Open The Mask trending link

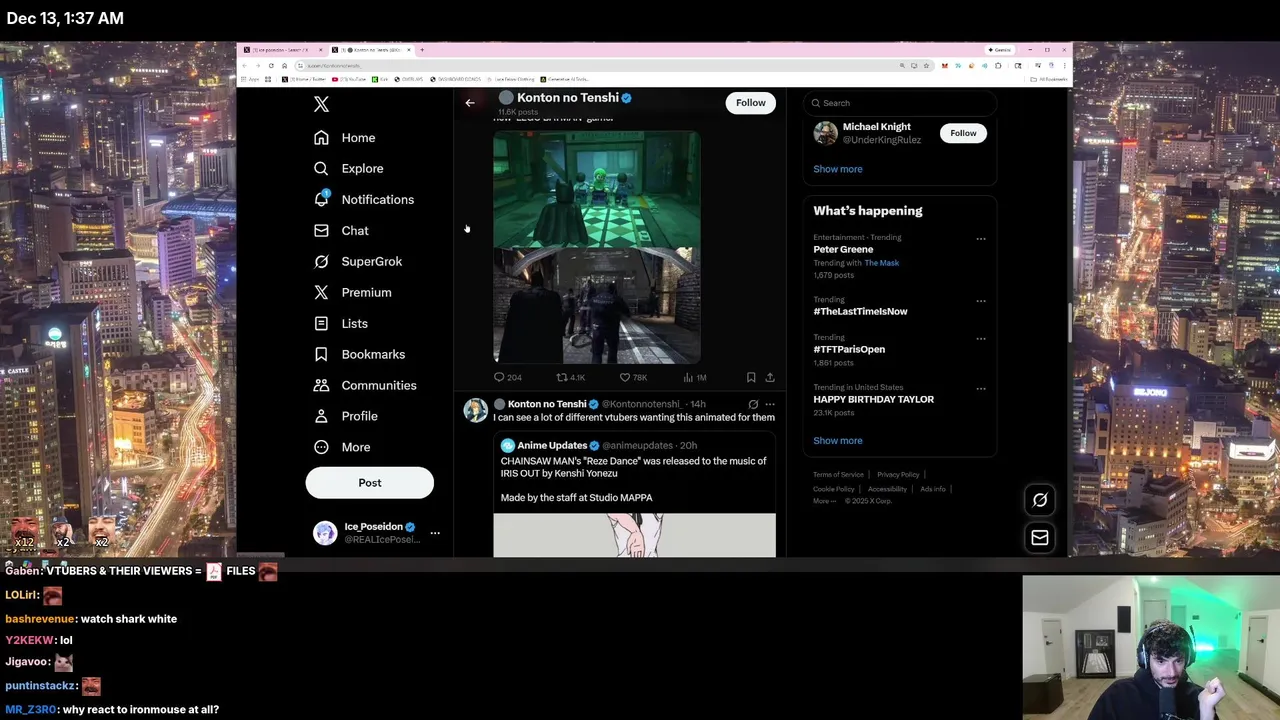[881, 263]
